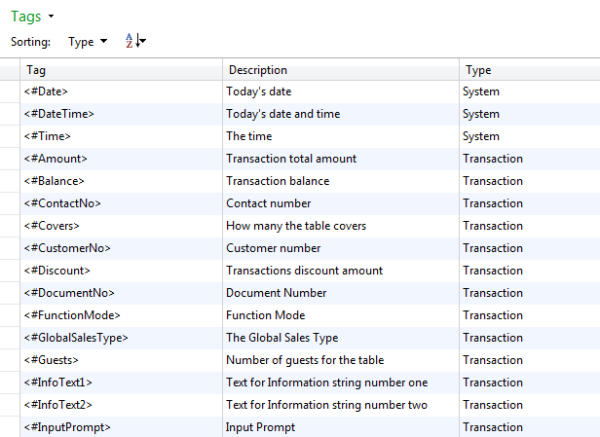Select the <#Date> tag row

[x=47, y=92]
